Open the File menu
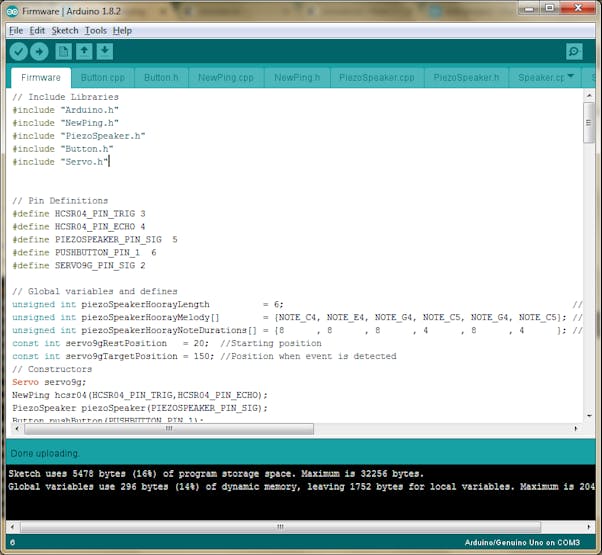Image resolution: width=602 pixels, height=555 pixels. (x=16, y=30)
